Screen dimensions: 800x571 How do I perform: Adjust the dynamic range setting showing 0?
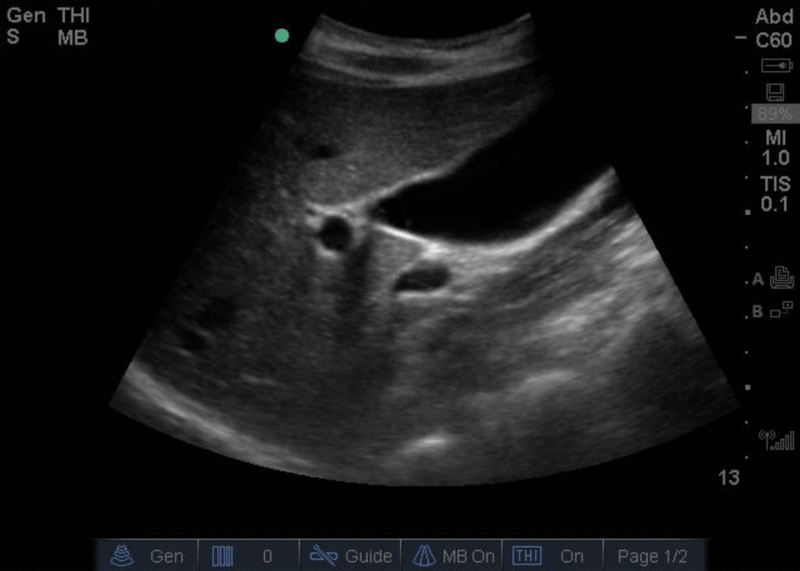pos(248,555)
